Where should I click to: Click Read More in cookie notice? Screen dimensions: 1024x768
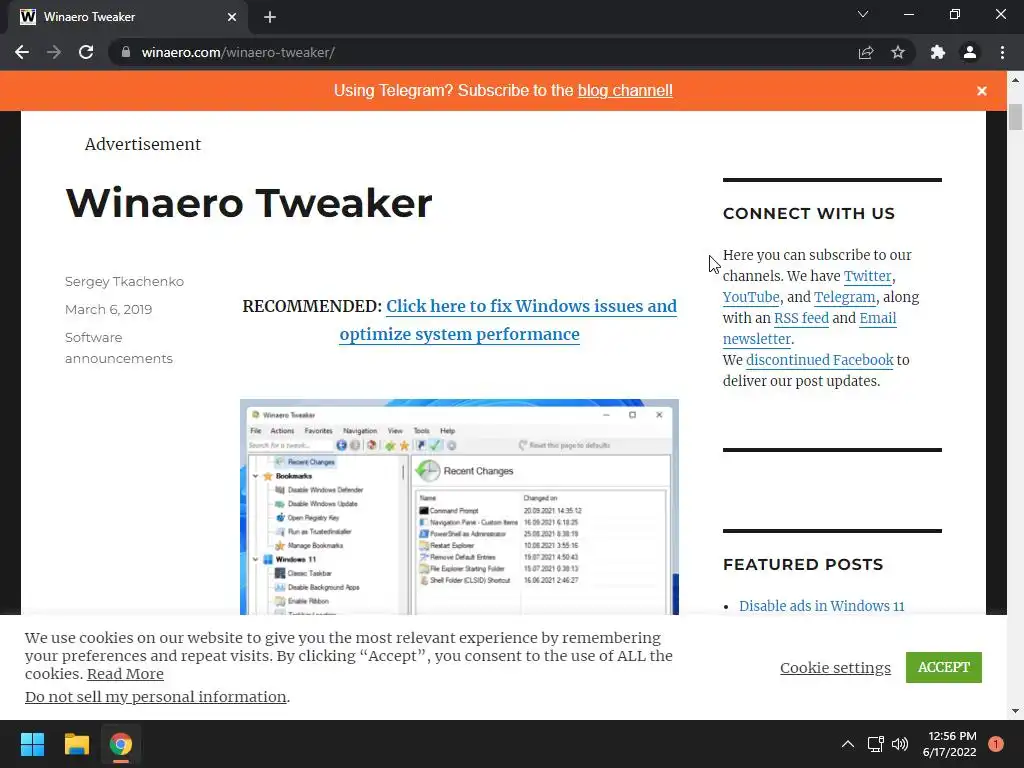point(125,674)
